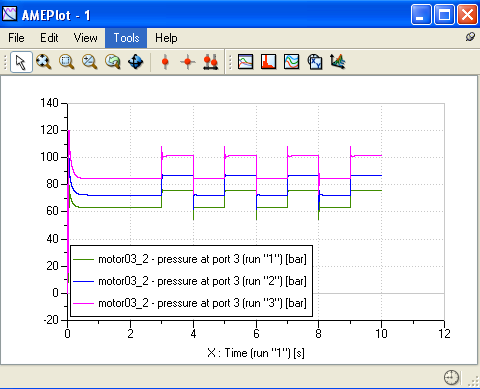Click the left toolbar drag handle
The width and height of the screenshot is (480, 389).
click(x=5, y=62)
